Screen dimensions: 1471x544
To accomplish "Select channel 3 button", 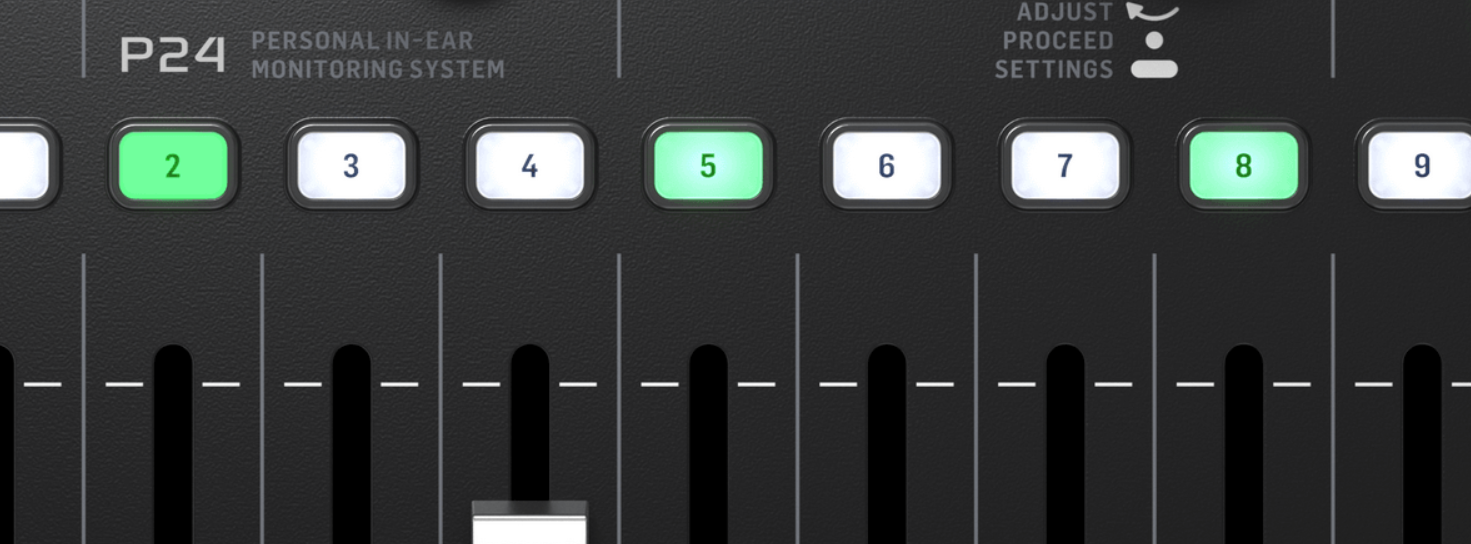I will tap(351, 165).
